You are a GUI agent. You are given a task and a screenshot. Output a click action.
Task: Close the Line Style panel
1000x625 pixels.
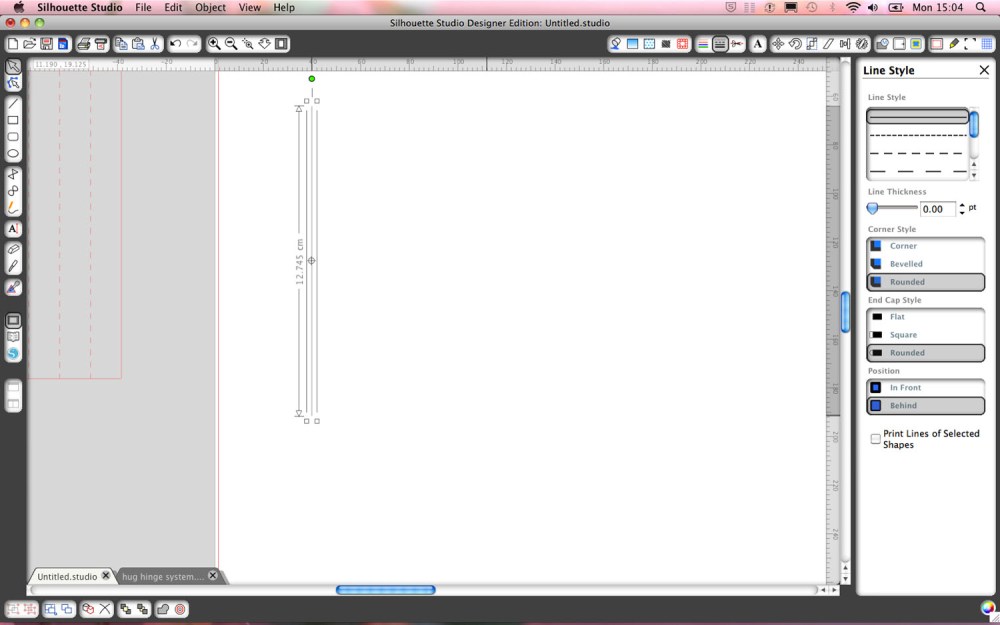click(x=985, y=70)
